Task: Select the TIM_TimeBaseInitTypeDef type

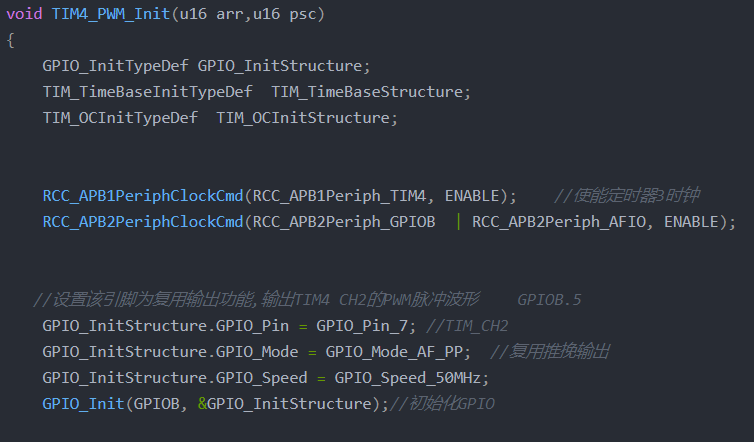Action: [147, 92]
